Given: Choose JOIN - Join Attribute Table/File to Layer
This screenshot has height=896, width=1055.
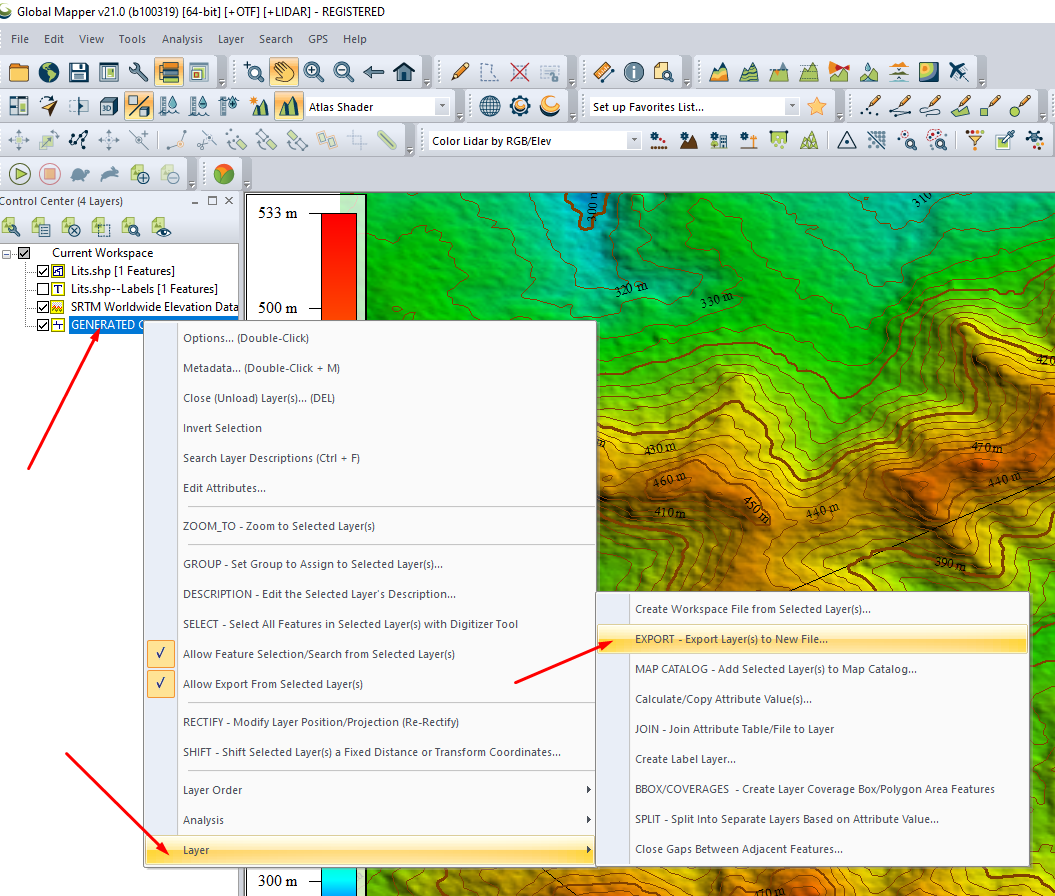Looking at the screenshot, I should click(x=812, y=729).
